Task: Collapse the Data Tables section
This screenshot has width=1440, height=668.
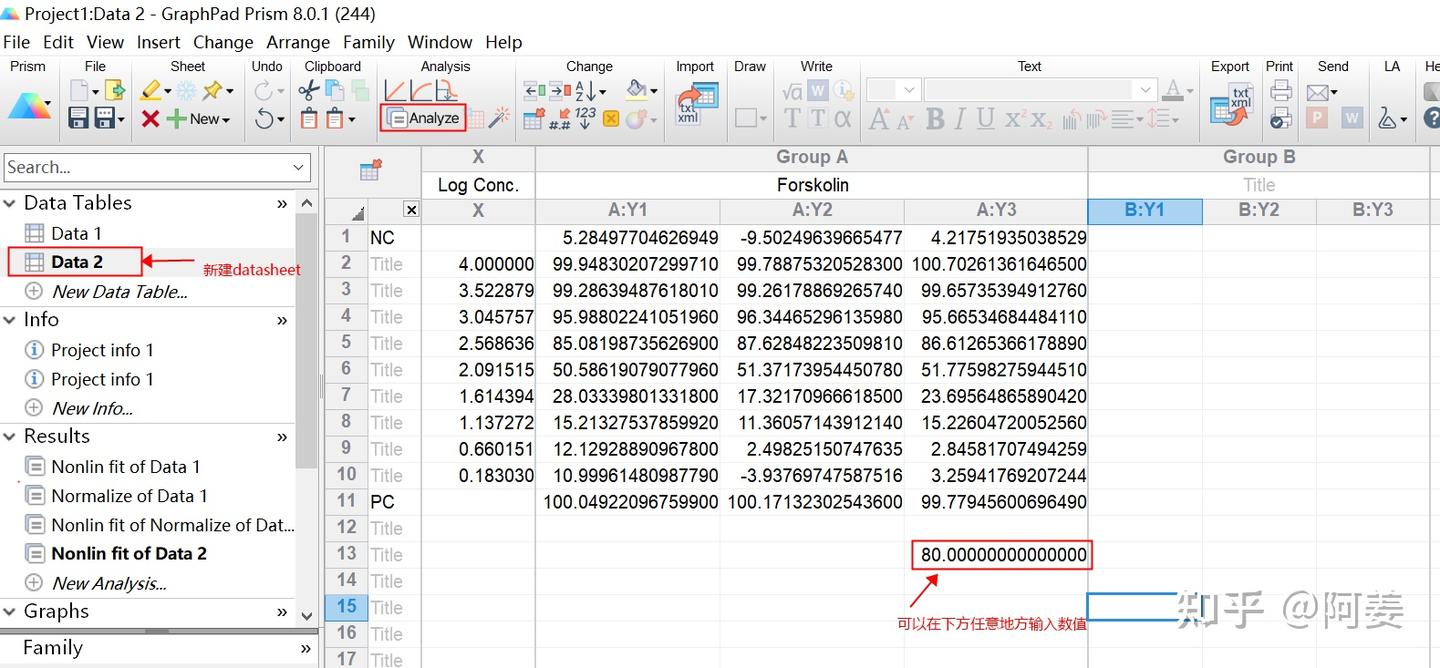Action: pos(10,203)
